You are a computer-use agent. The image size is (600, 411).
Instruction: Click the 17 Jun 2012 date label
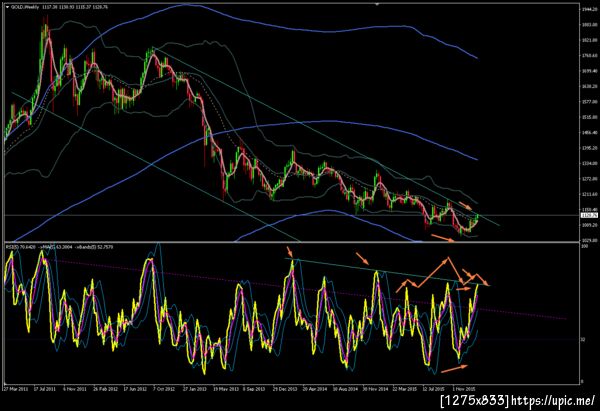pos(135,389)
